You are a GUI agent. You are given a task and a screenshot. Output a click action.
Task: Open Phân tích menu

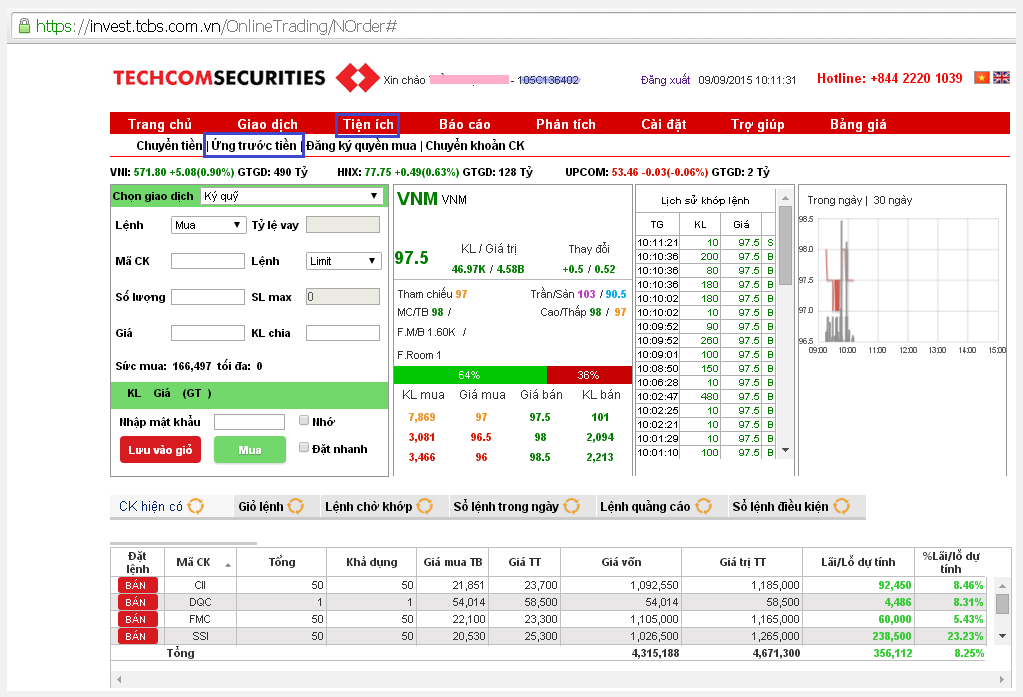pos(566,124)
